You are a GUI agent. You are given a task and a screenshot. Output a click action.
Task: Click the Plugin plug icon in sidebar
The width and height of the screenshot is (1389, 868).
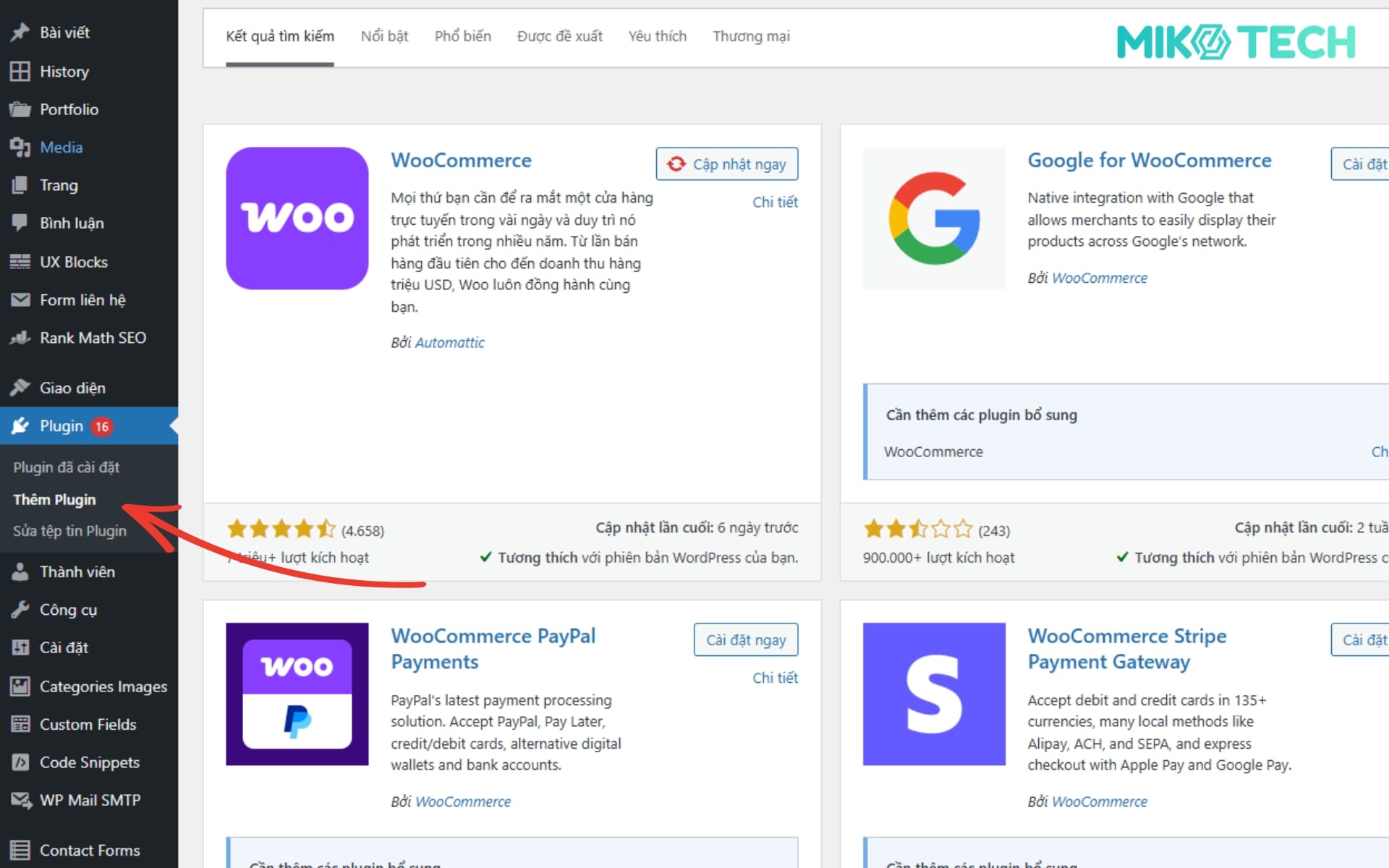point(20,426)
